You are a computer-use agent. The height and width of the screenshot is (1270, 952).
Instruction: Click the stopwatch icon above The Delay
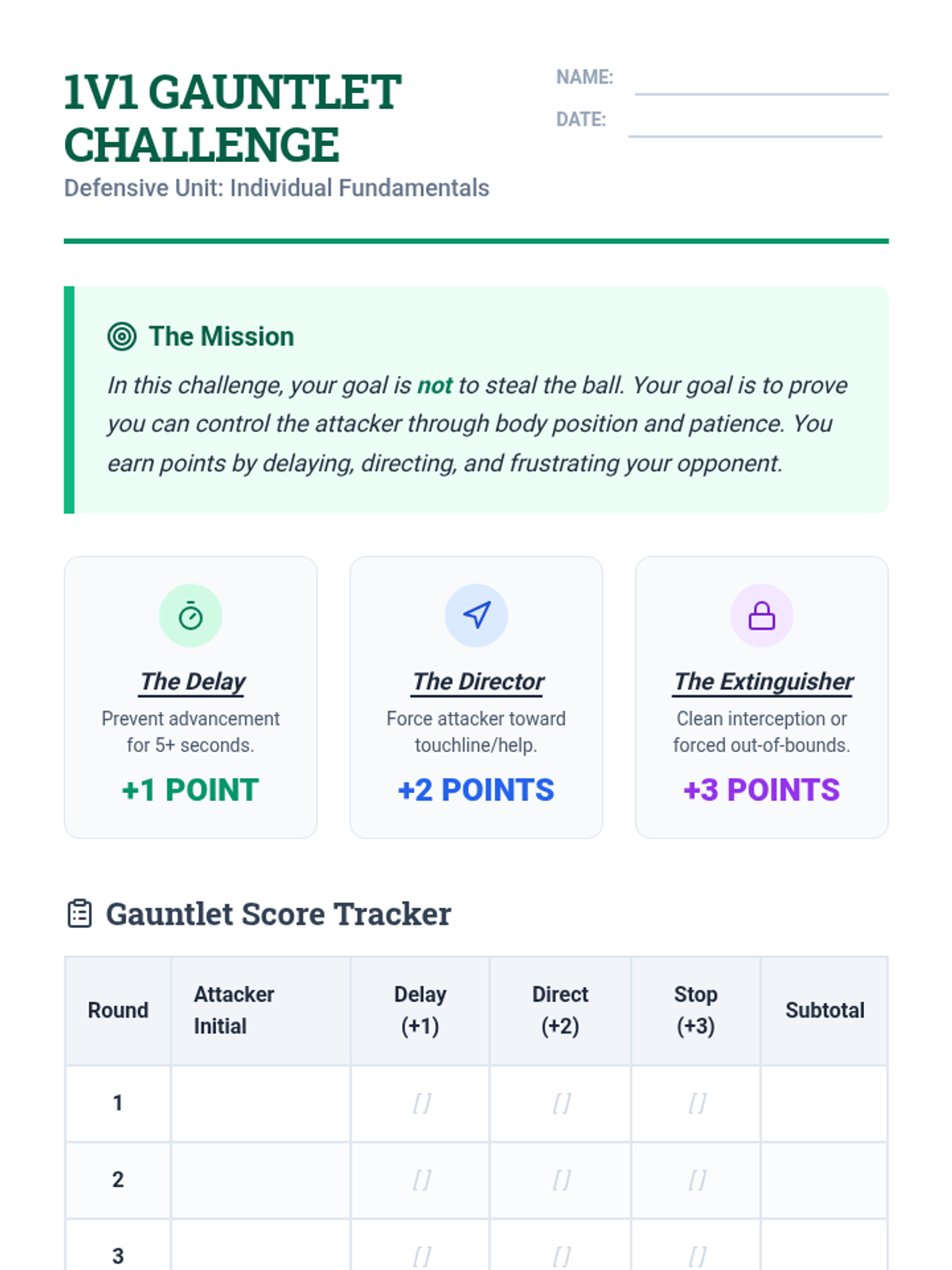coord(190,616)
